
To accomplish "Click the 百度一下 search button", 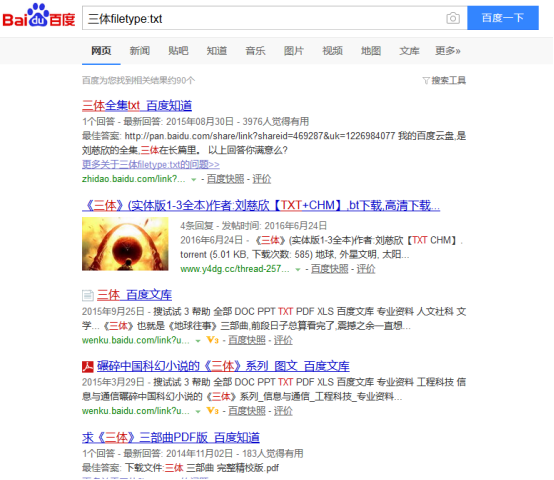I will point(503,18).
